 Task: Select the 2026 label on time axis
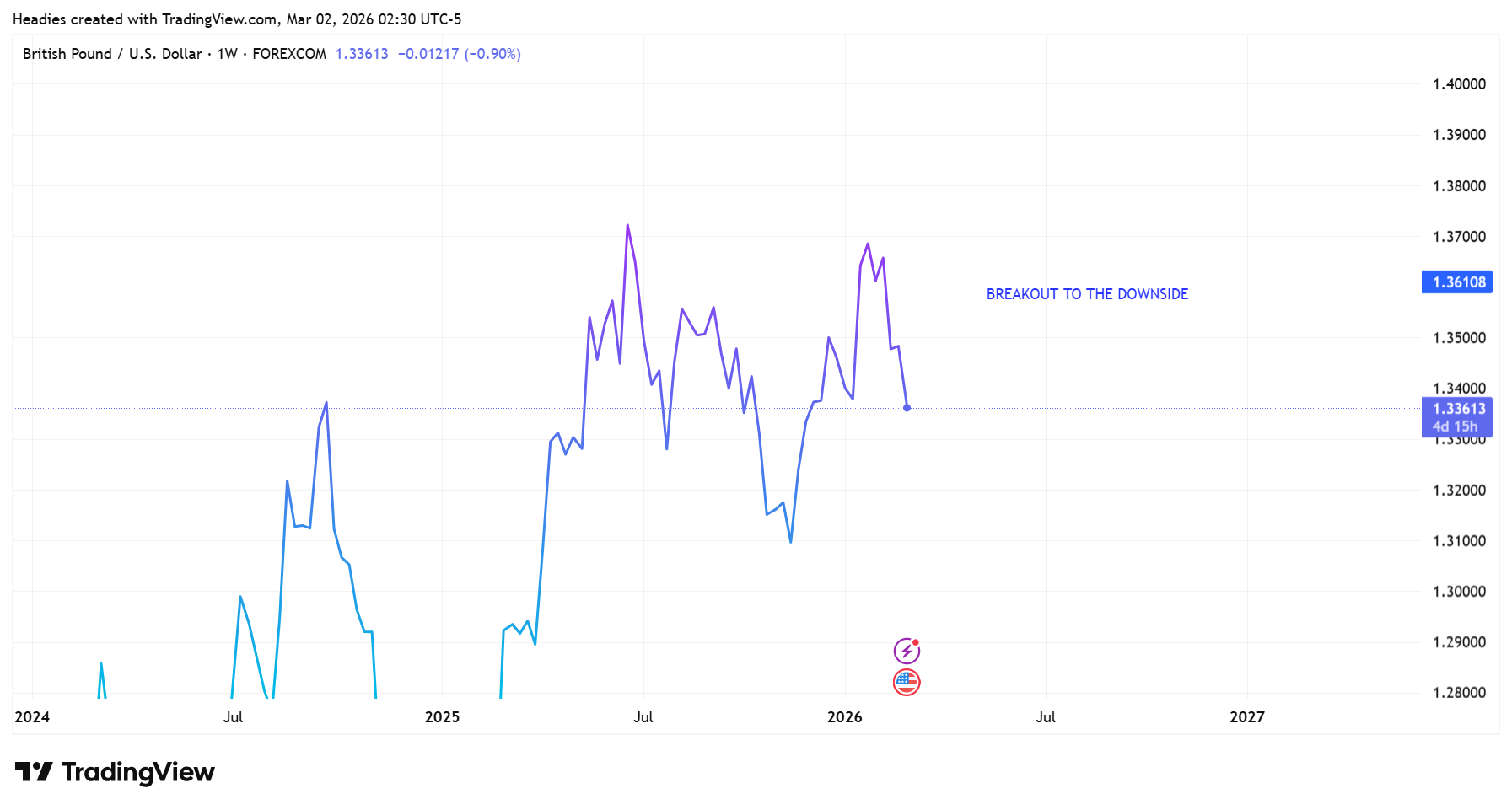click(844, 717)
